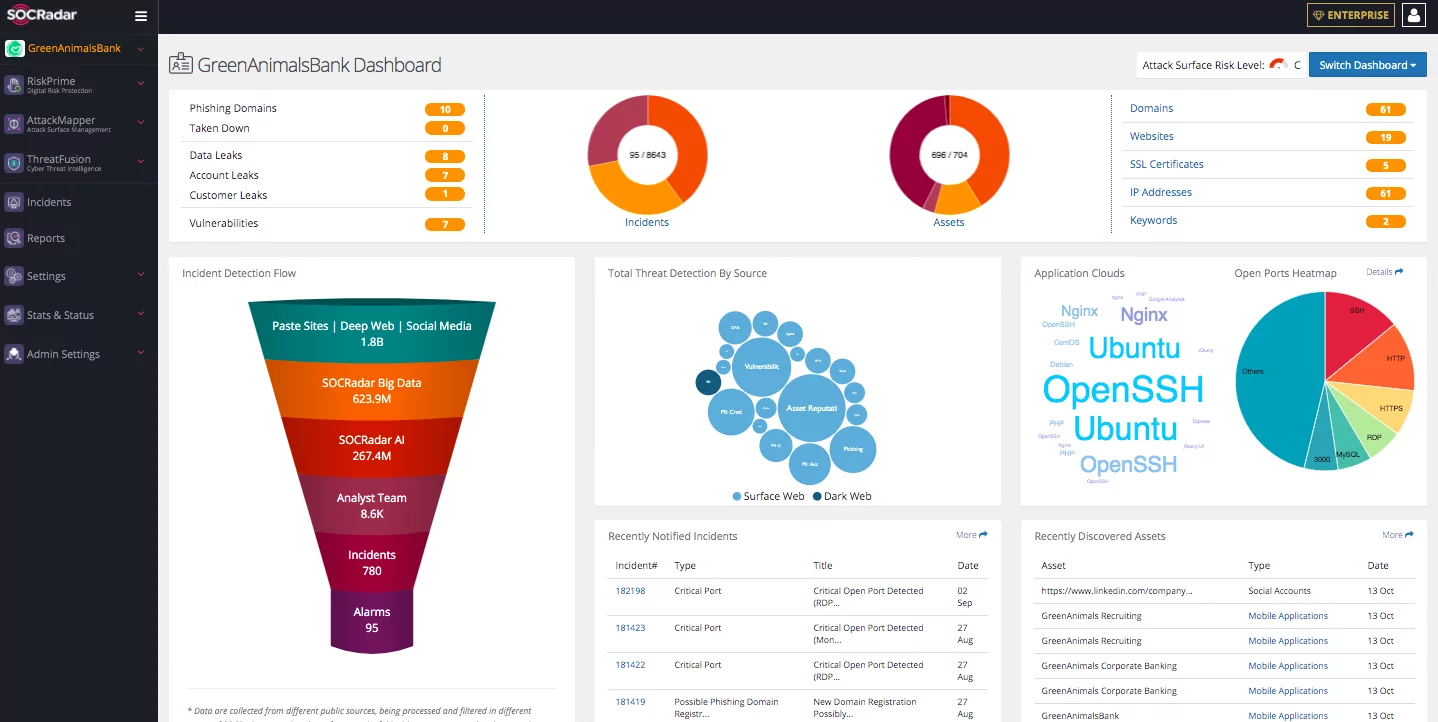
Task: Expand the AttackMapper menu chevron
Action: (141, 122)
